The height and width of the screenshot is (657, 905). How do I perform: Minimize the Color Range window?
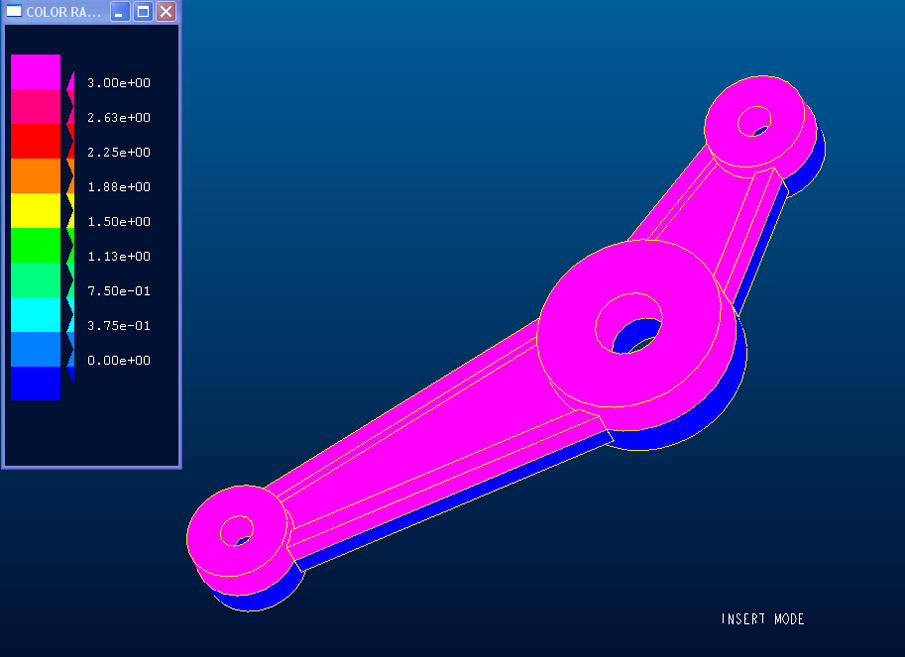point(119,12)
